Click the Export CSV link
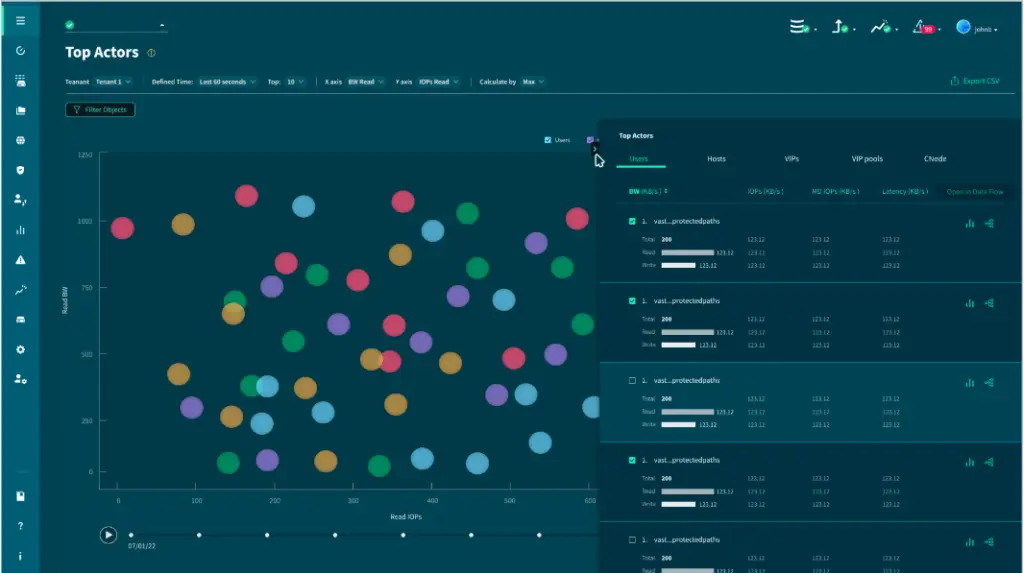The width and height of the screenshot is (1024, 573). 974,82
